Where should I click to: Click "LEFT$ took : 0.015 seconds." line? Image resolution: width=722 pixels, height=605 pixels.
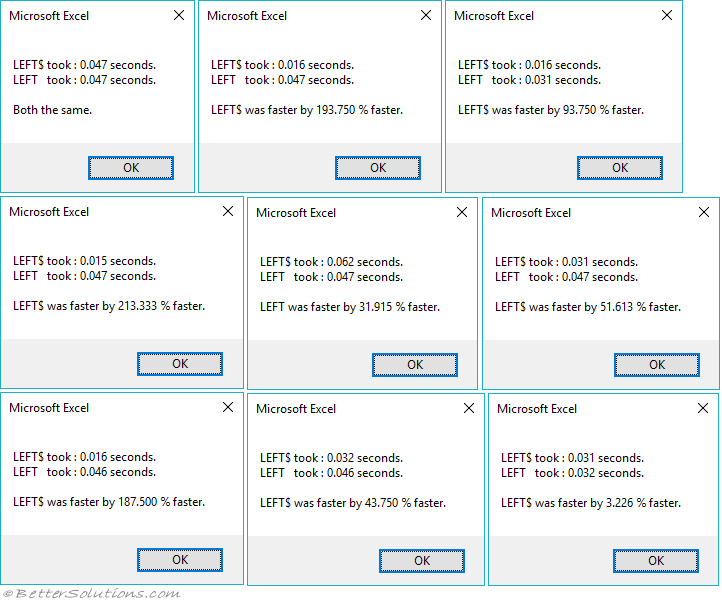click(84, 261)
